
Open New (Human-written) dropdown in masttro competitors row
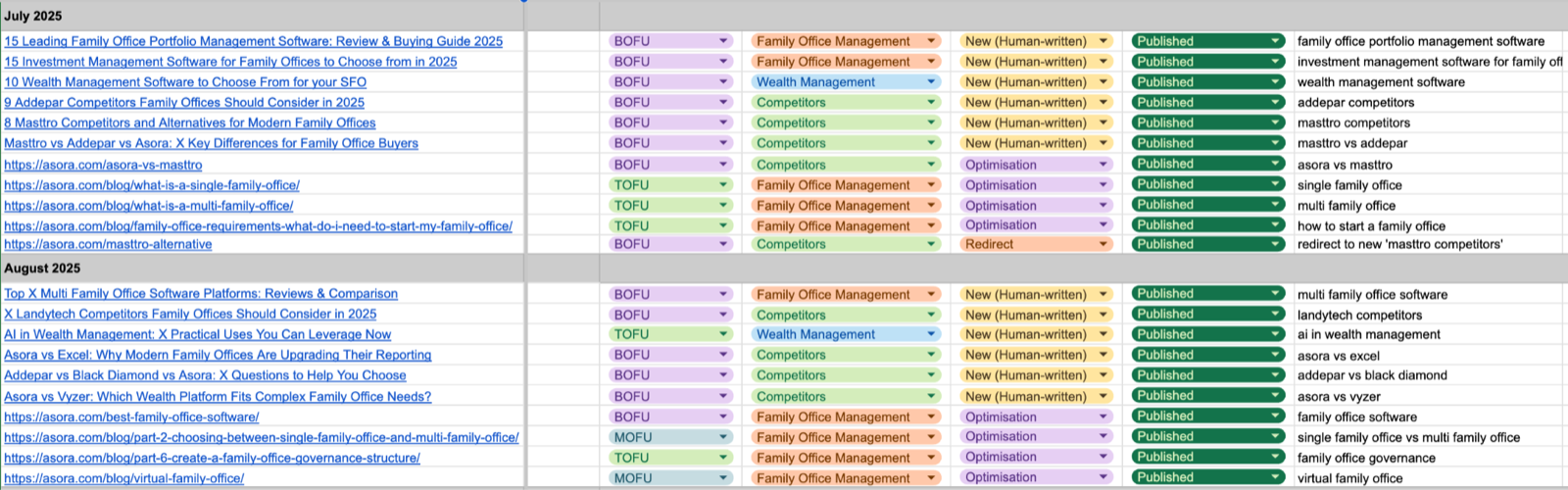tap(1036, 122)
